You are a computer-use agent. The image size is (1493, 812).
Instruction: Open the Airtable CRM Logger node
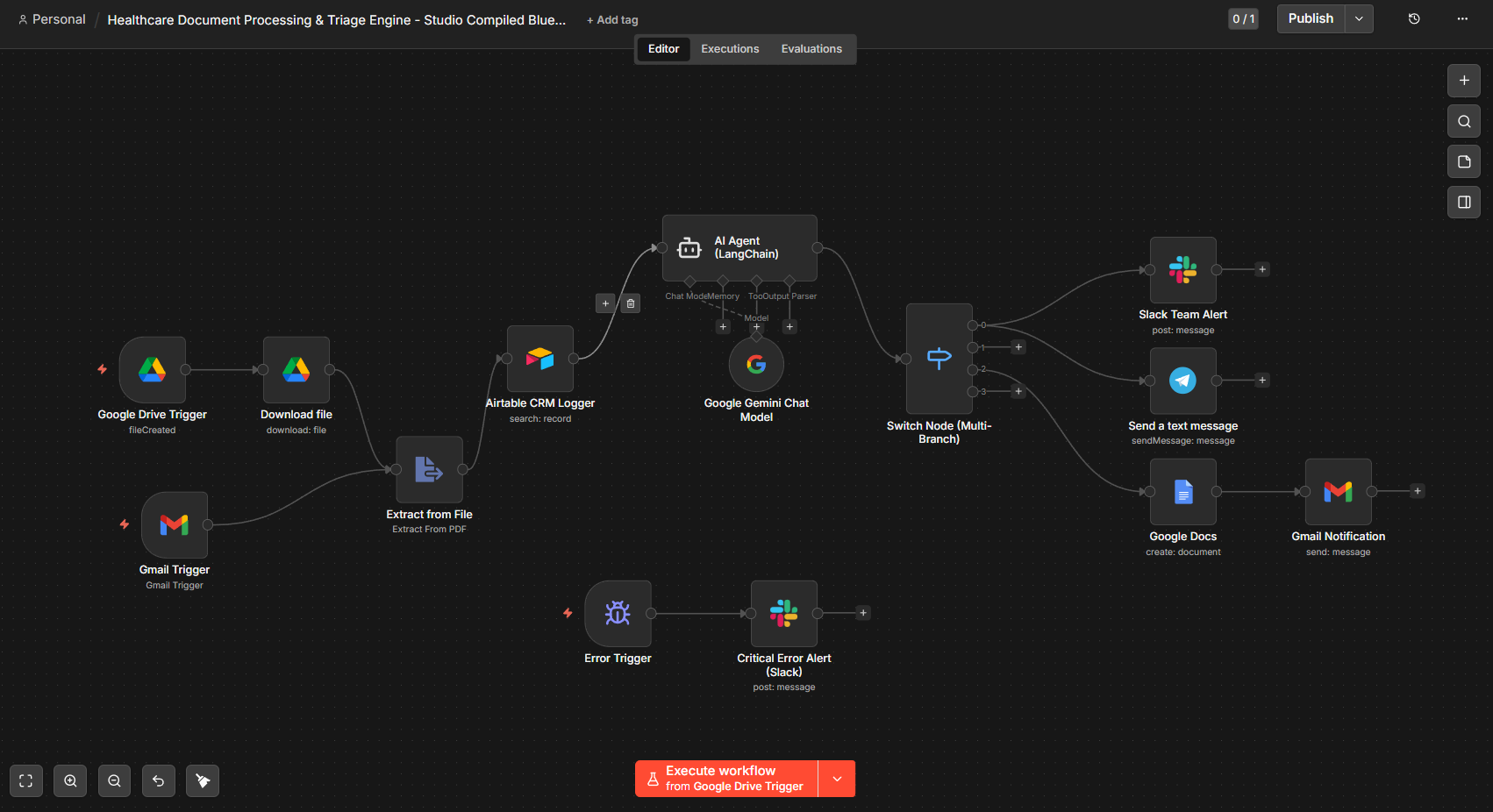[x=540, y=359]
